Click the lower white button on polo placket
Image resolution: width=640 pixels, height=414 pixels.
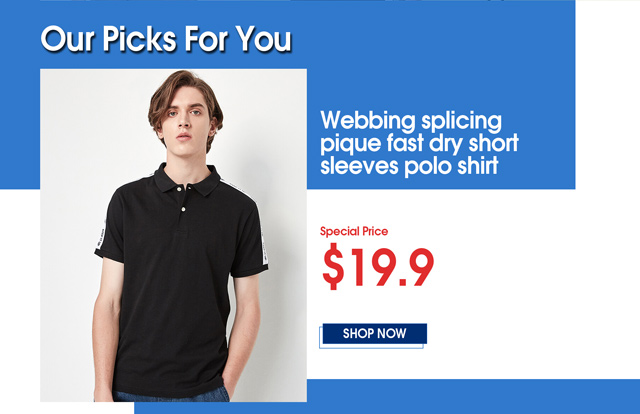point(184,209)
